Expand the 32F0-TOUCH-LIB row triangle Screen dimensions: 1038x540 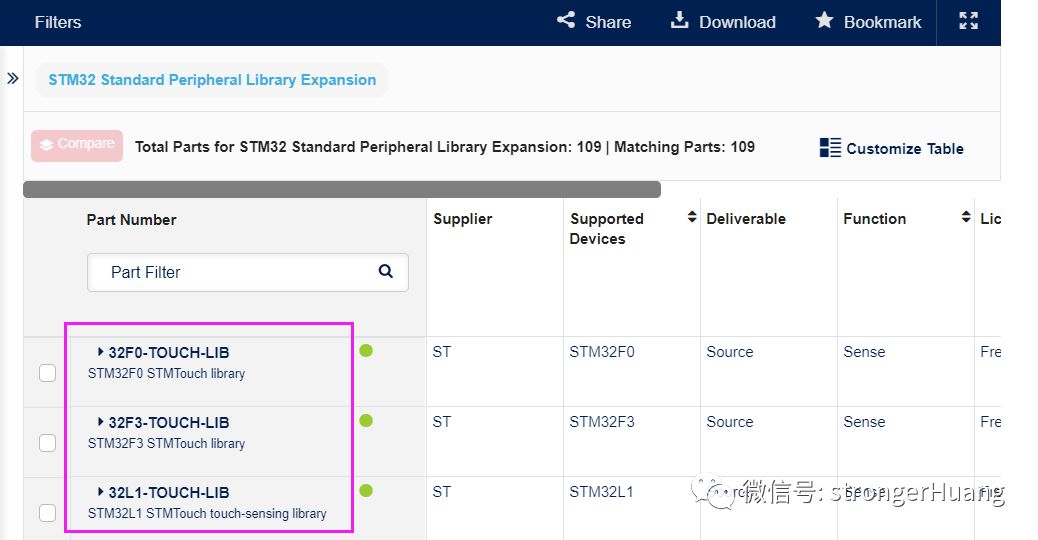click(101, 351)
